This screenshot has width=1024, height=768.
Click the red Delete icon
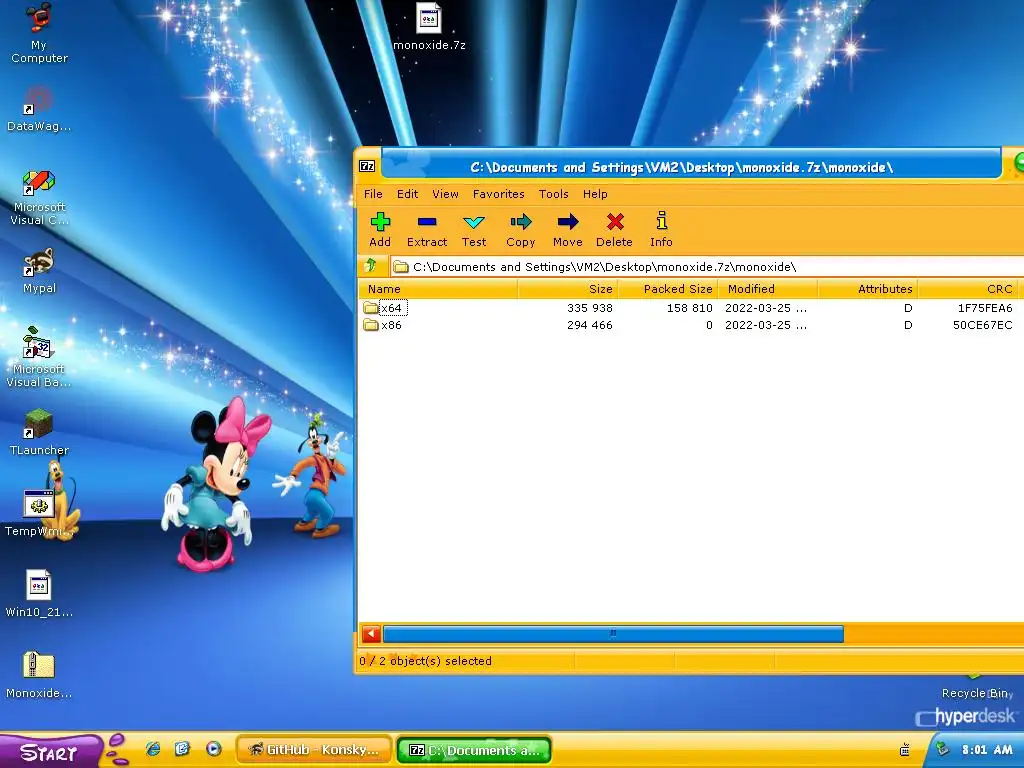(x=615, y=230)
